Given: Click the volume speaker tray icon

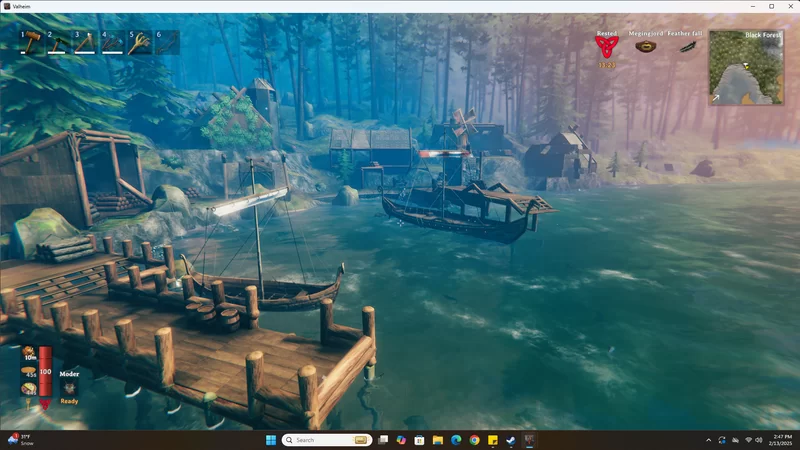Looking at the screenshot, I should click(x=759, y=440).
